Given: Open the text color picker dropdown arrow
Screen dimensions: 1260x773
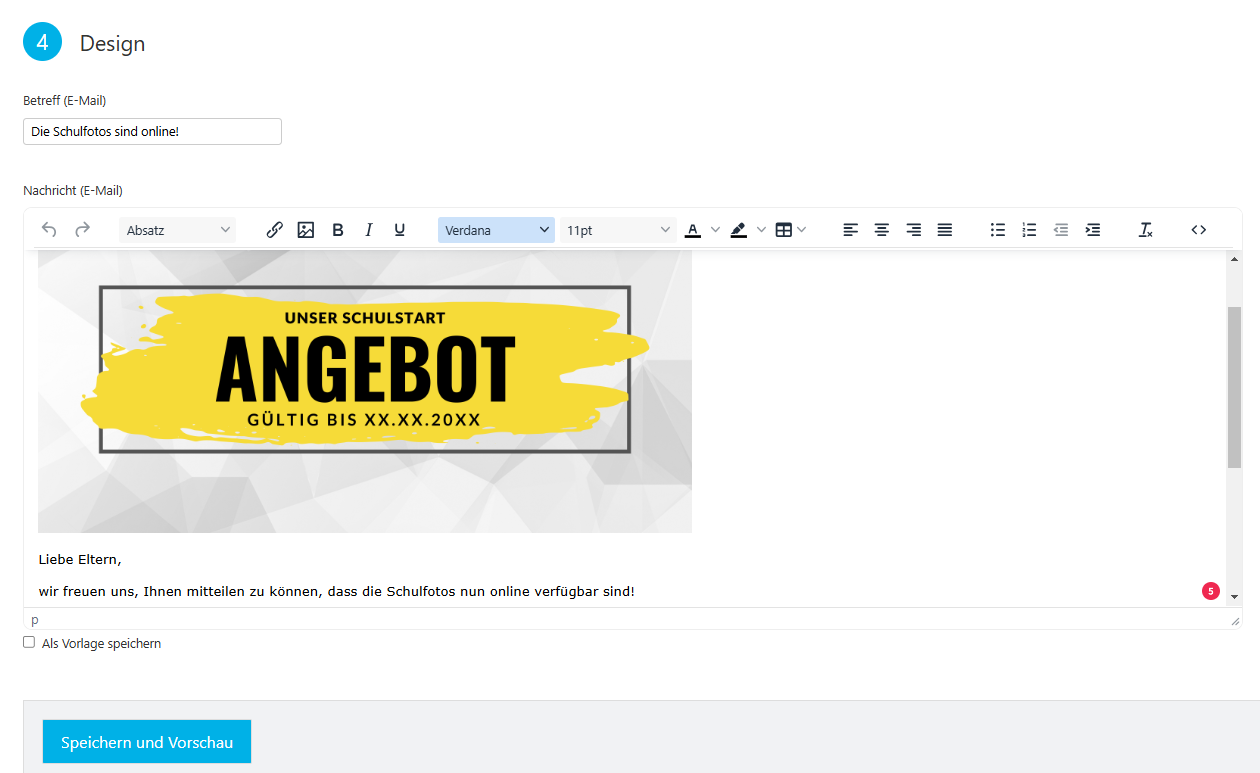Looking at the screenshot, I should click(715, 230).
